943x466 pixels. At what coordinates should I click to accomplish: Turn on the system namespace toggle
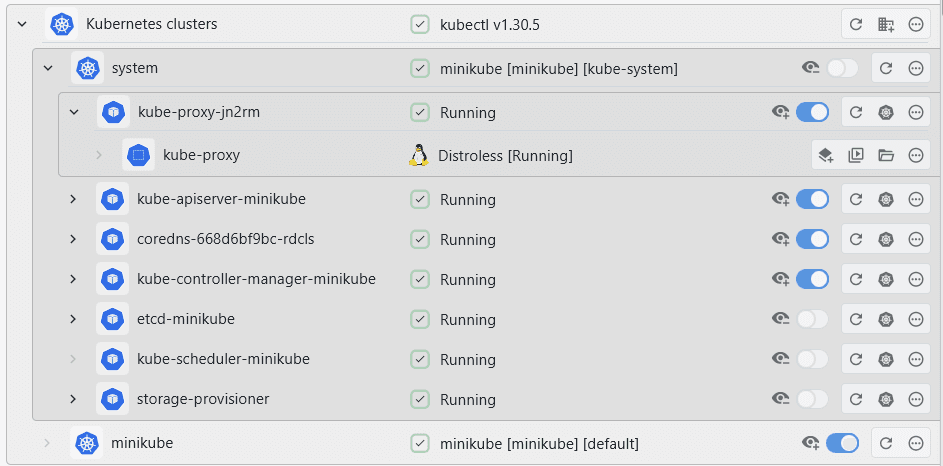(842, 68)
